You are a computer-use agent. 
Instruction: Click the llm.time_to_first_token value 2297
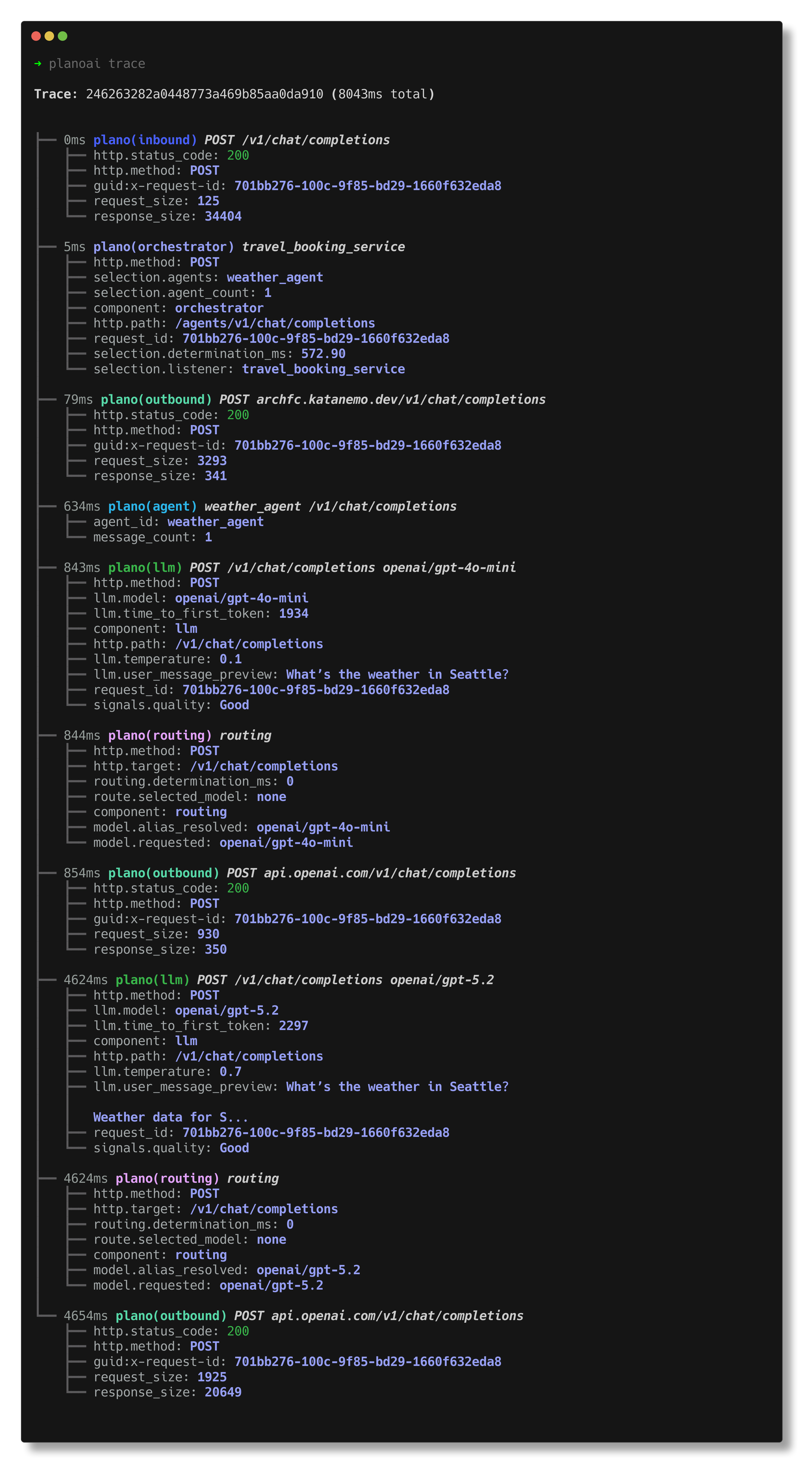point(293,1026)
